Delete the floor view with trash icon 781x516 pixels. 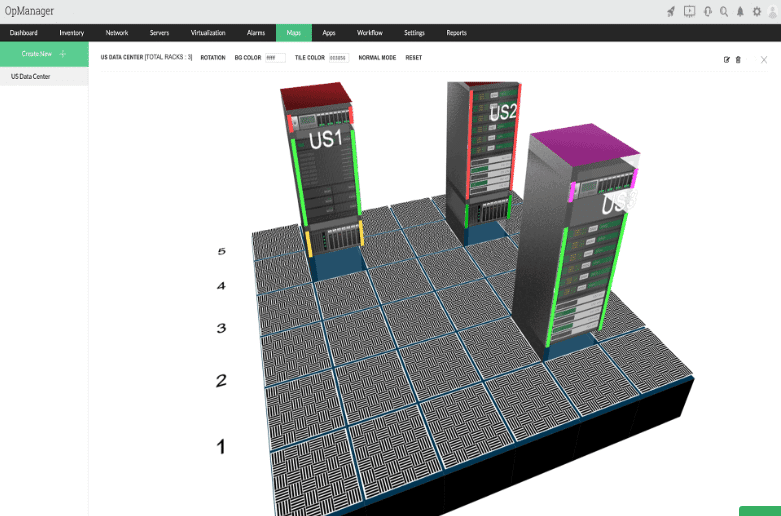point(738,60)
